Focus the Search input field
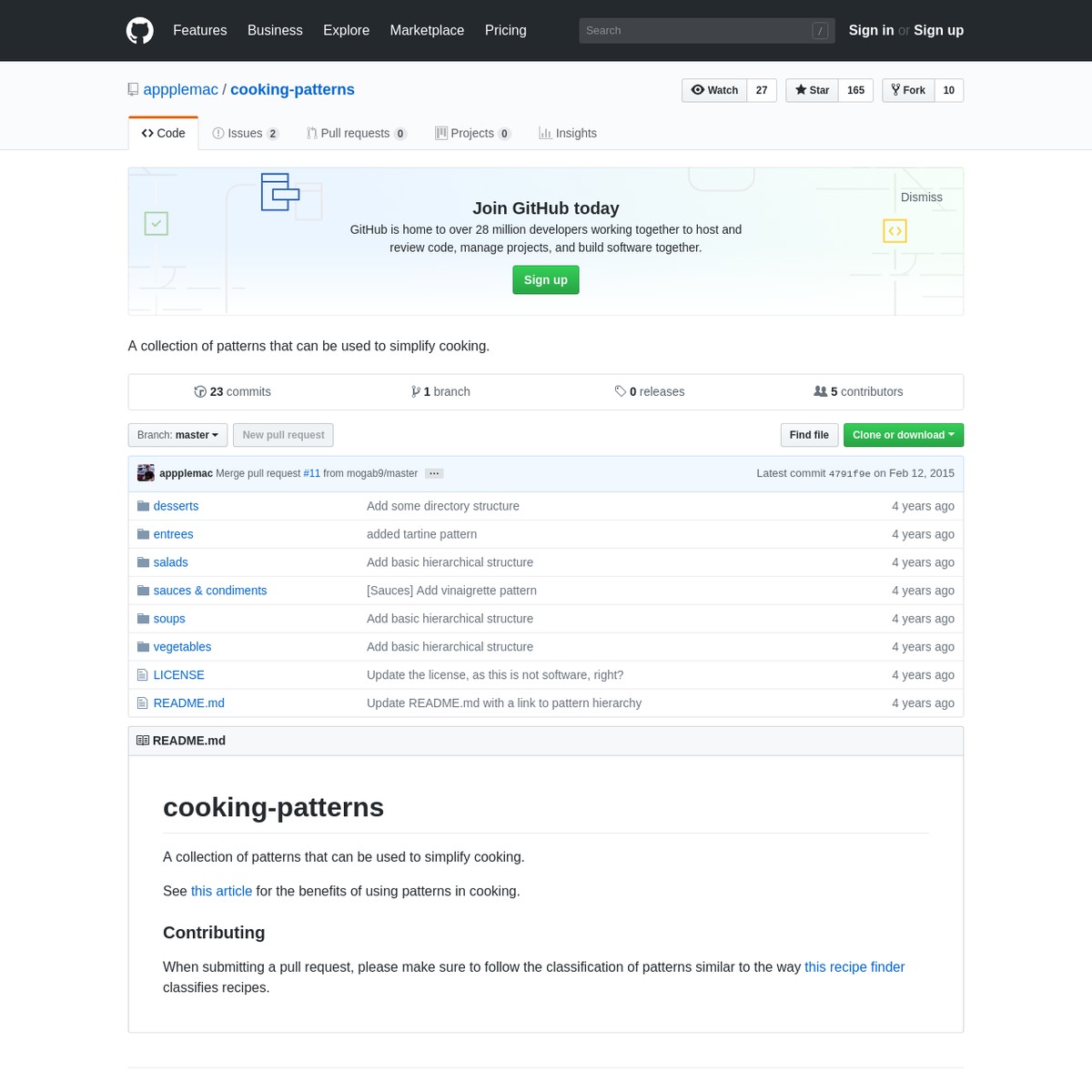 [707, 30]
